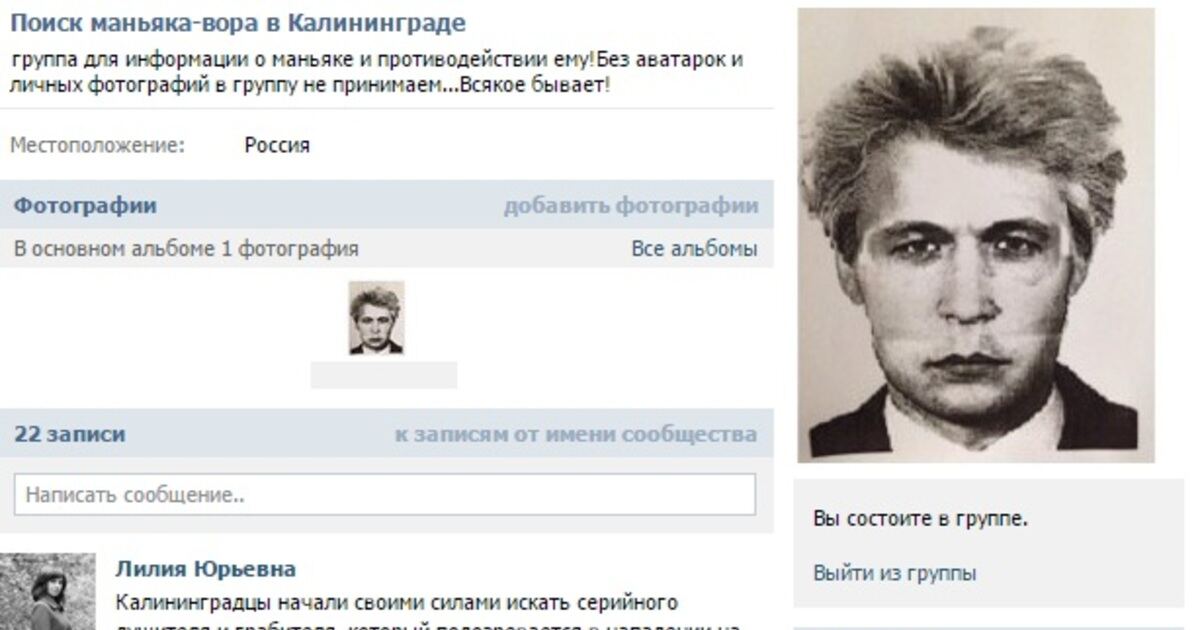Open Лилия Юрьевна's post text about Калининградцы
1200x630 pixels.
pos(397,603)
